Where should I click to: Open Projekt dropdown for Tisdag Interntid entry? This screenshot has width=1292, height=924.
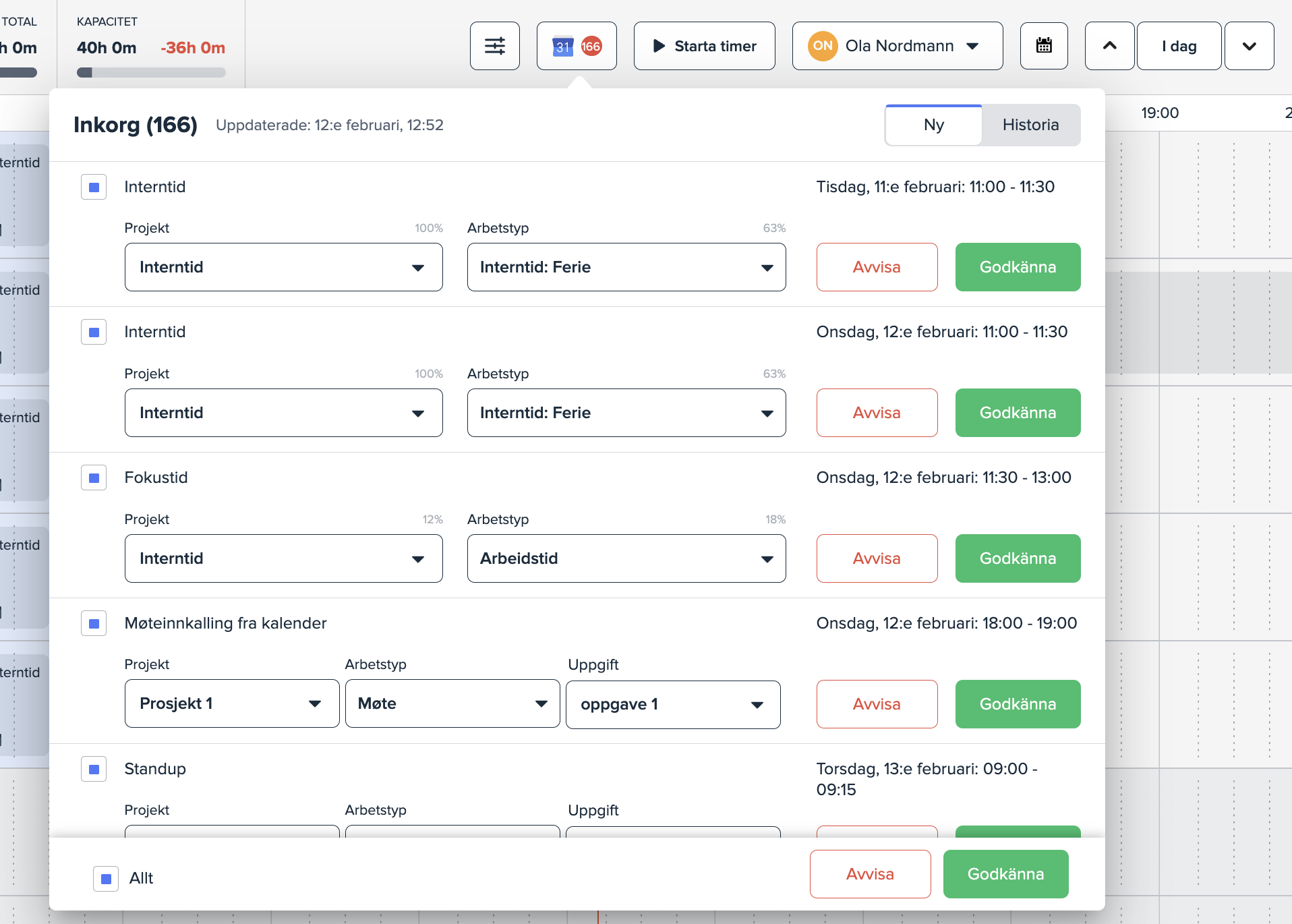pyautogui.click(x=283, y=267)
